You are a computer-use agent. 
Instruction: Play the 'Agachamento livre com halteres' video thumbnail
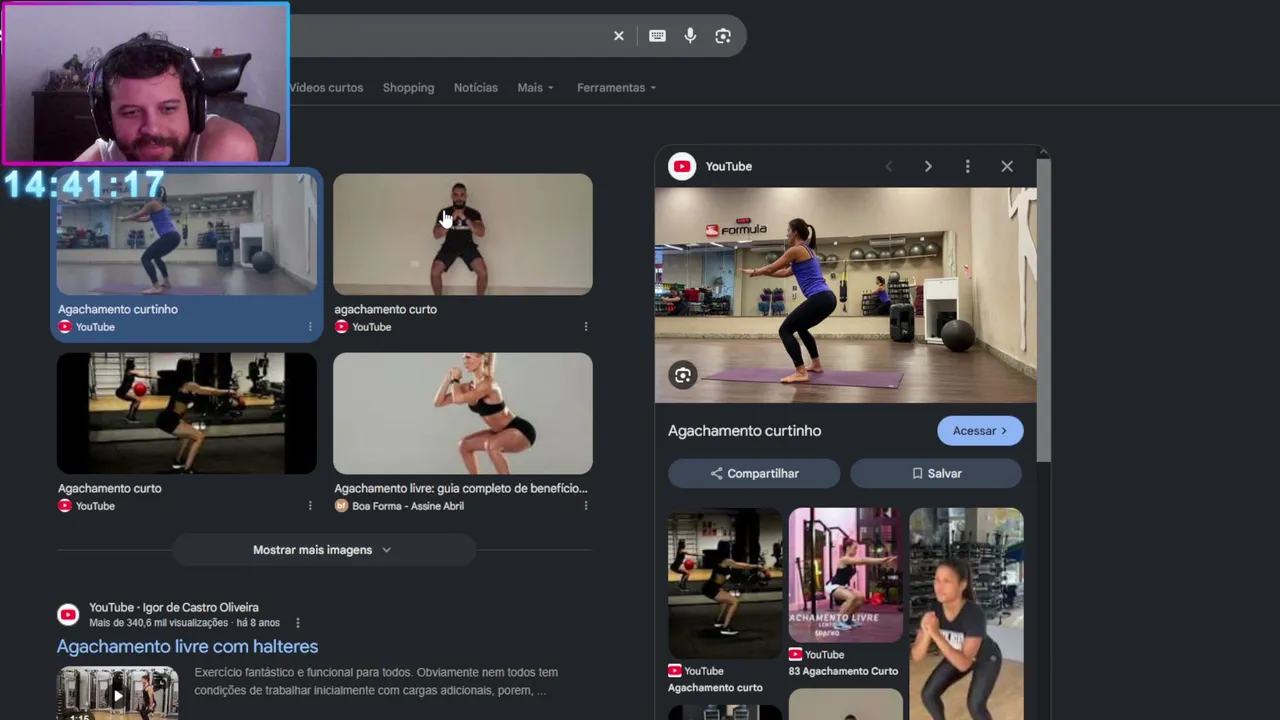pos(118,693)
